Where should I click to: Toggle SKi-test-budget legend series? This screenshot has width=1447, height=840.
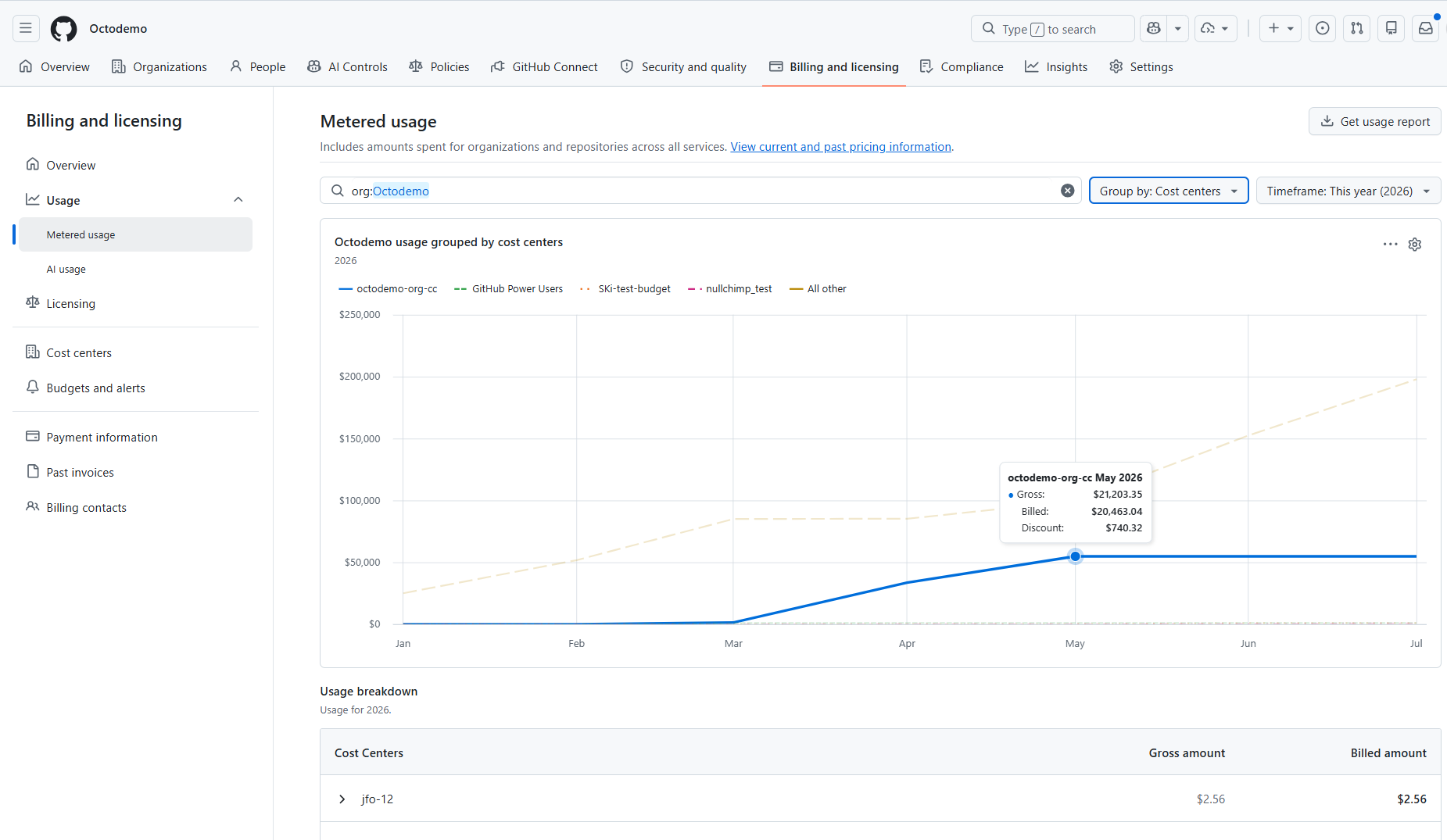click(625, 289)
